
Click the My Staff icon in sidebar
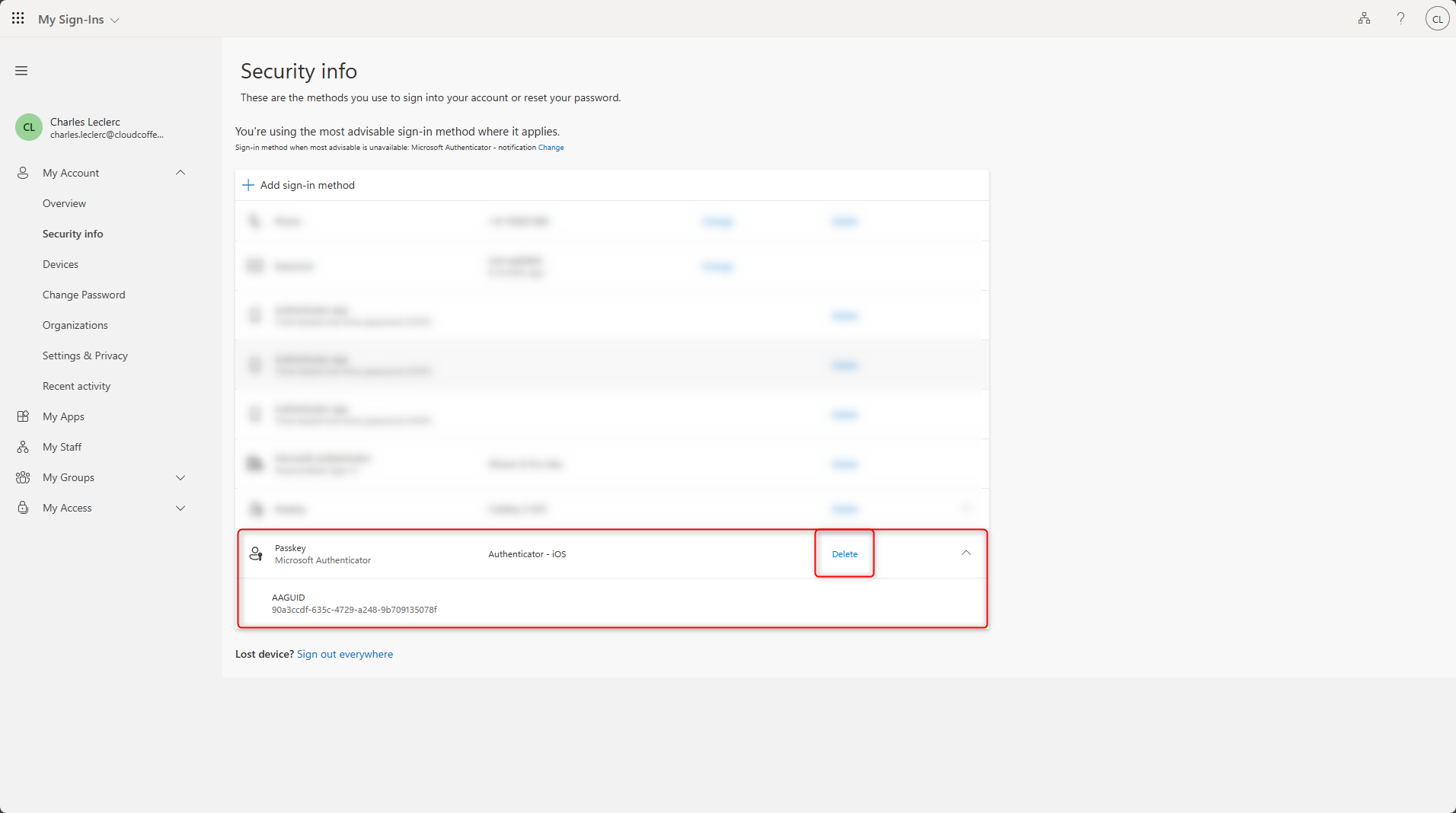[x=23, y=447]
